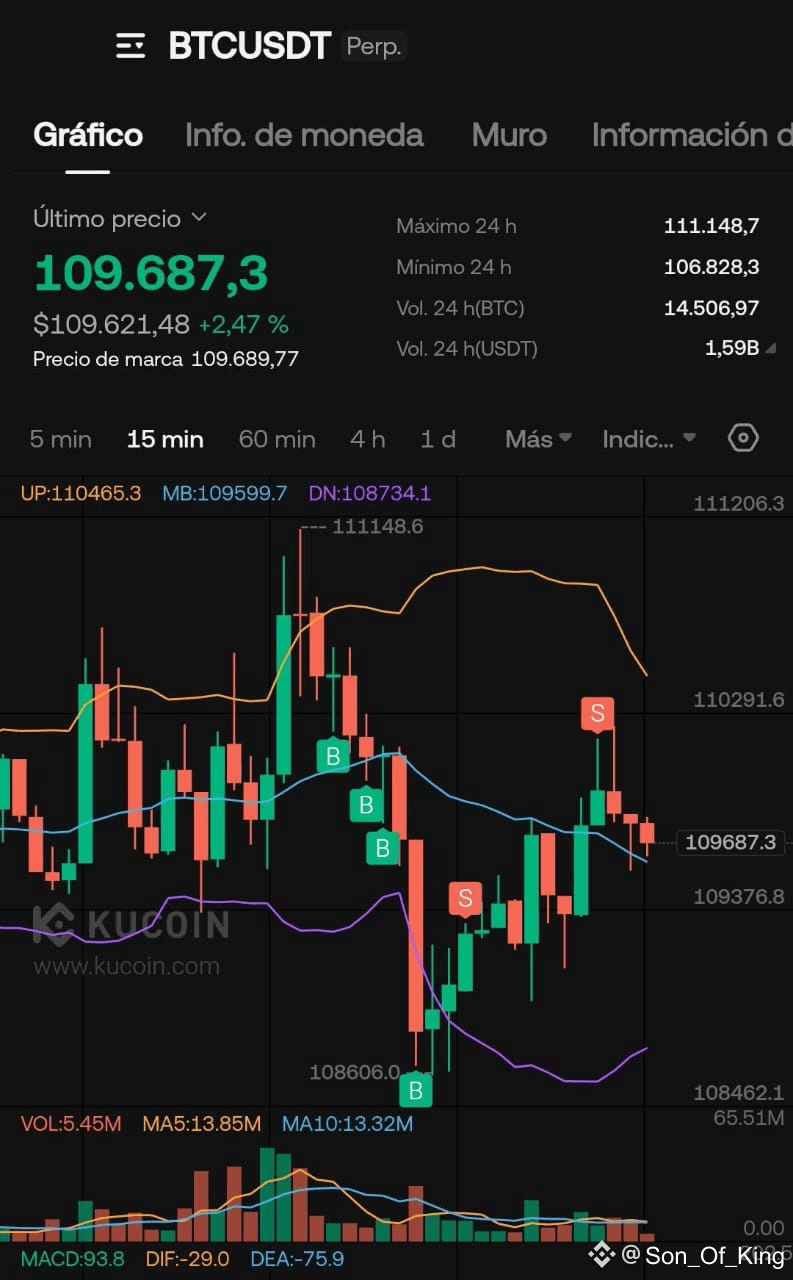Tap the MB:109599.7 Bollinger label
The height and width of the screenshot is (1280, 793).
click(x=225, y=493)
